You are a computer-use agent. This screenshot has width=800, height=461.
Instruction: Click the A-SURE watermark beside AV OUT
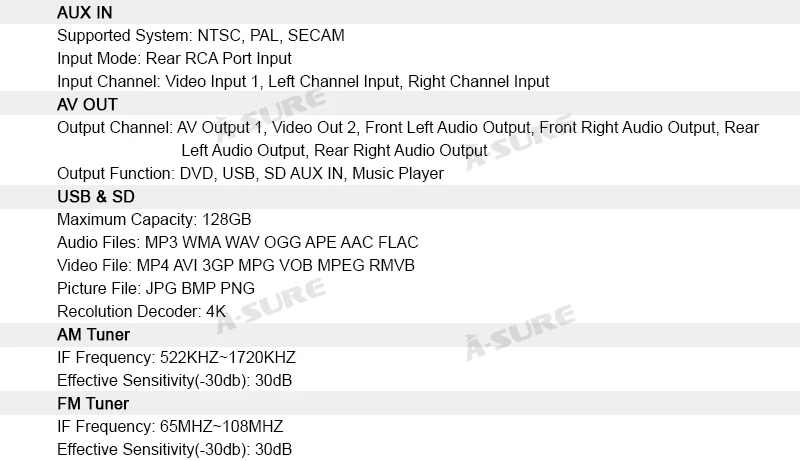coord(270,115)
